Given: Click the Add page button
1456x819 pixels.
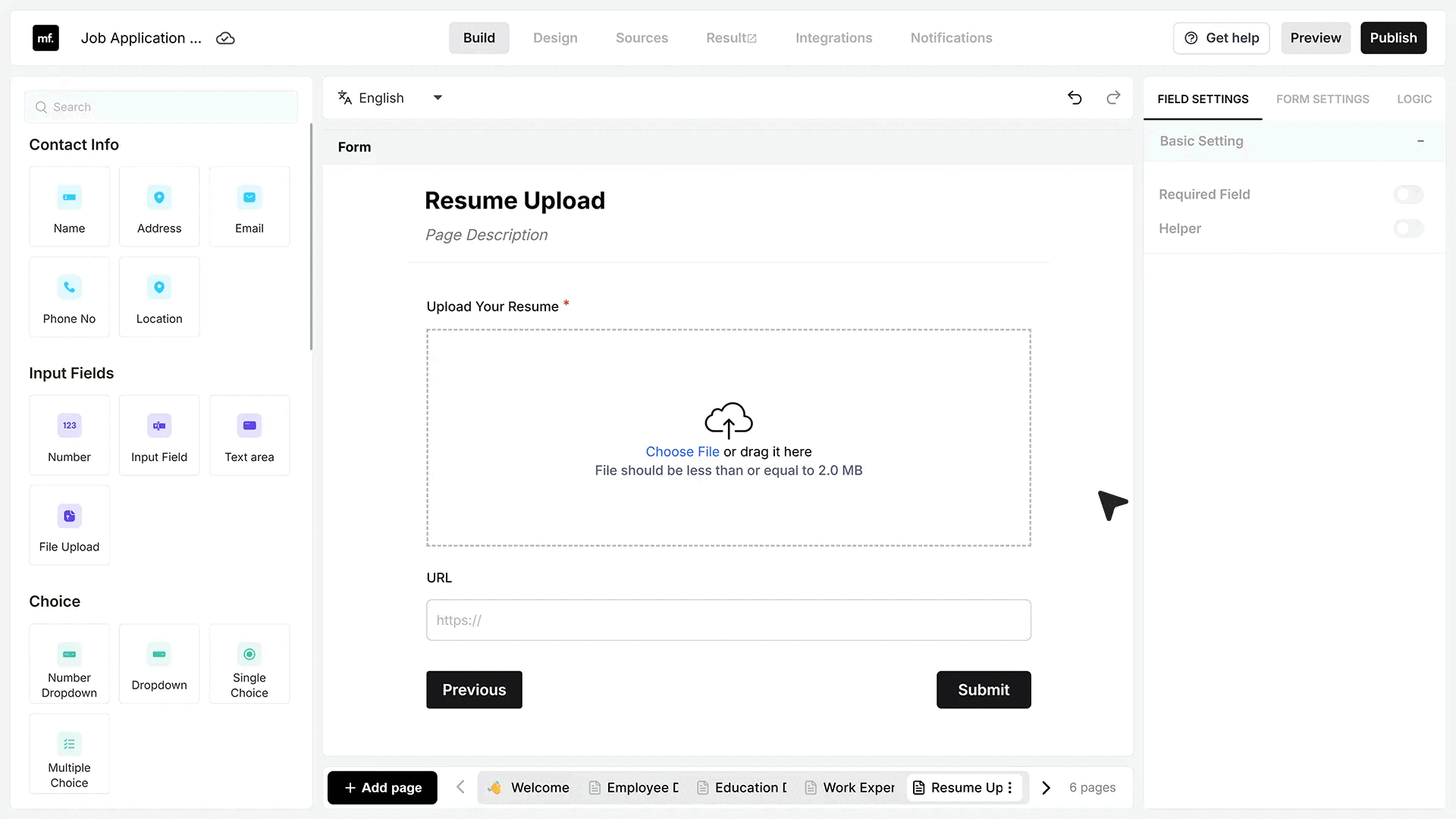Looking at the screenshot, I should click(x=382, y=788).
